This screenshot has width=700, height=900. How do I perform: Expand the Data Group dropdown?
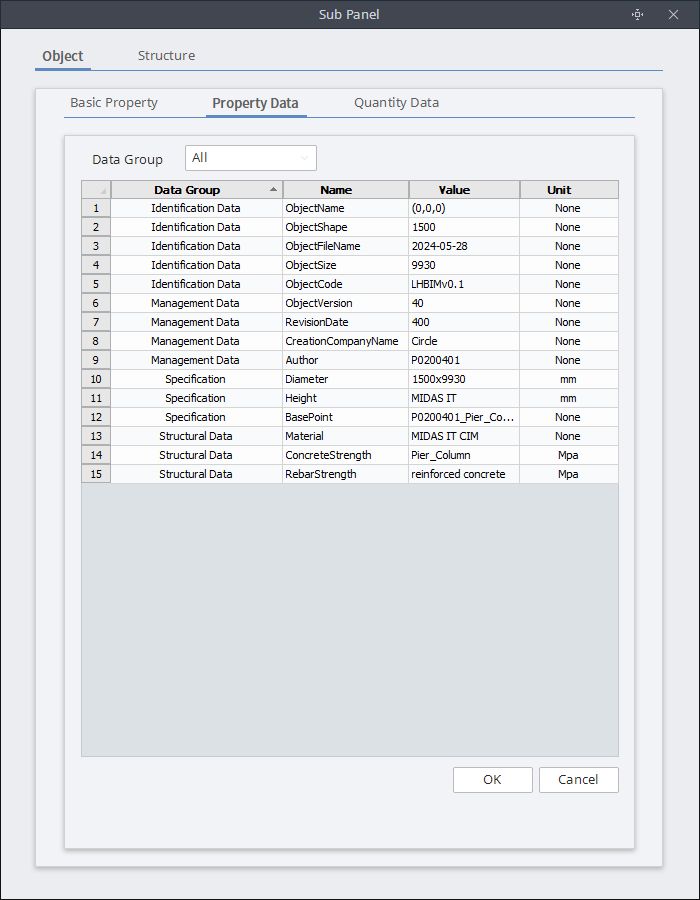tap(251, 158)
